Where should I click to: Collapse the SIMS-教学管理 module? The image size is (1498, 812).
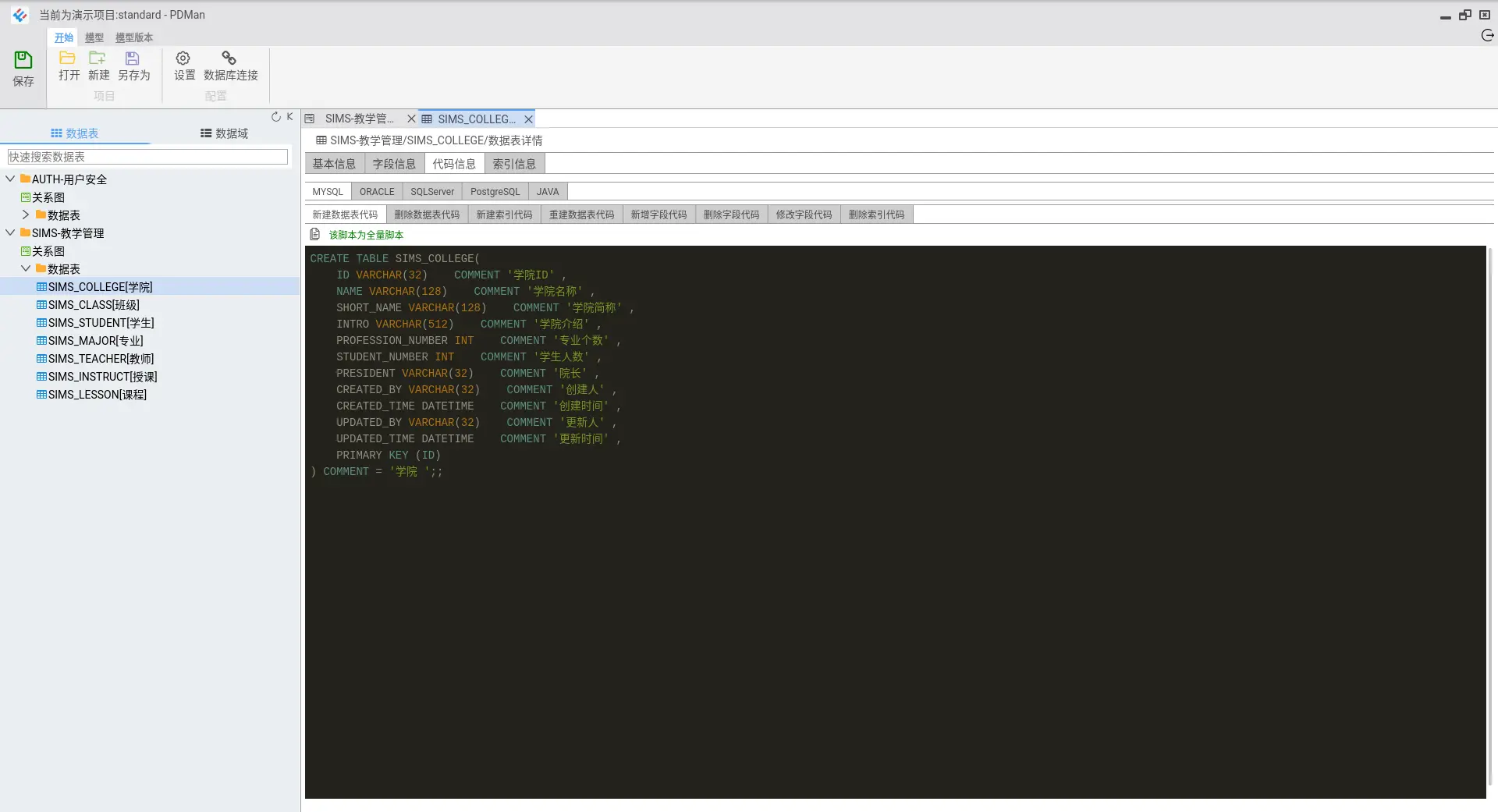[x=10, y=232]
